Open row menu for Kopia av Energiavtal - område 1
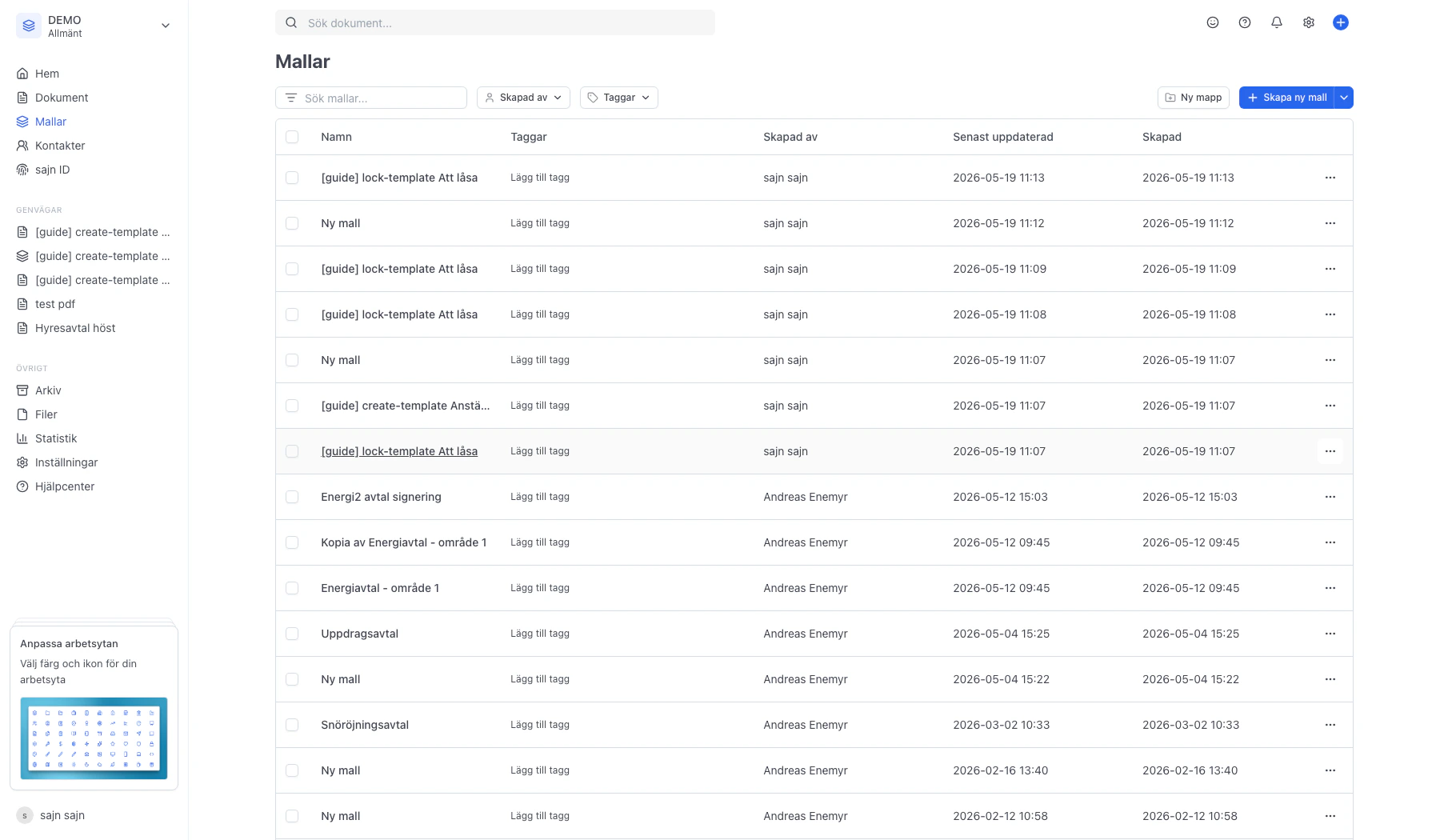 click(x=1330, y=542)
